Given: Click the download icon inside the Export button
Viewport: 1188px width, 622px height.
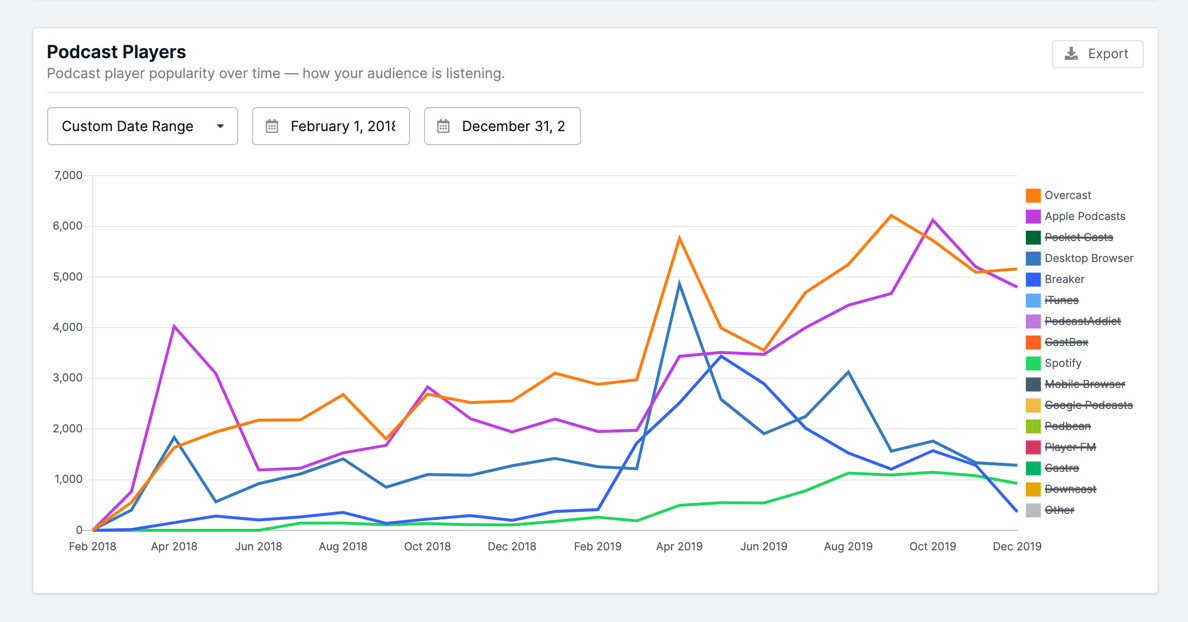Looking at the screenshot, I should tap(1073, 54).
